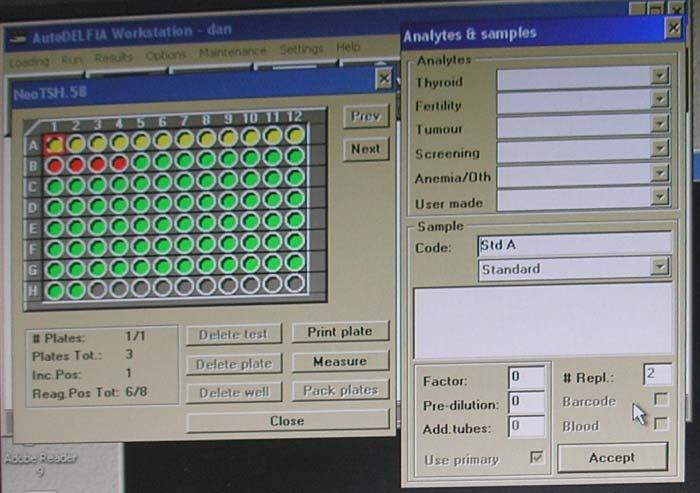This screenshot has width=700, height=493.
Task: Click the Delete plate button
Action: pos(234,364)
